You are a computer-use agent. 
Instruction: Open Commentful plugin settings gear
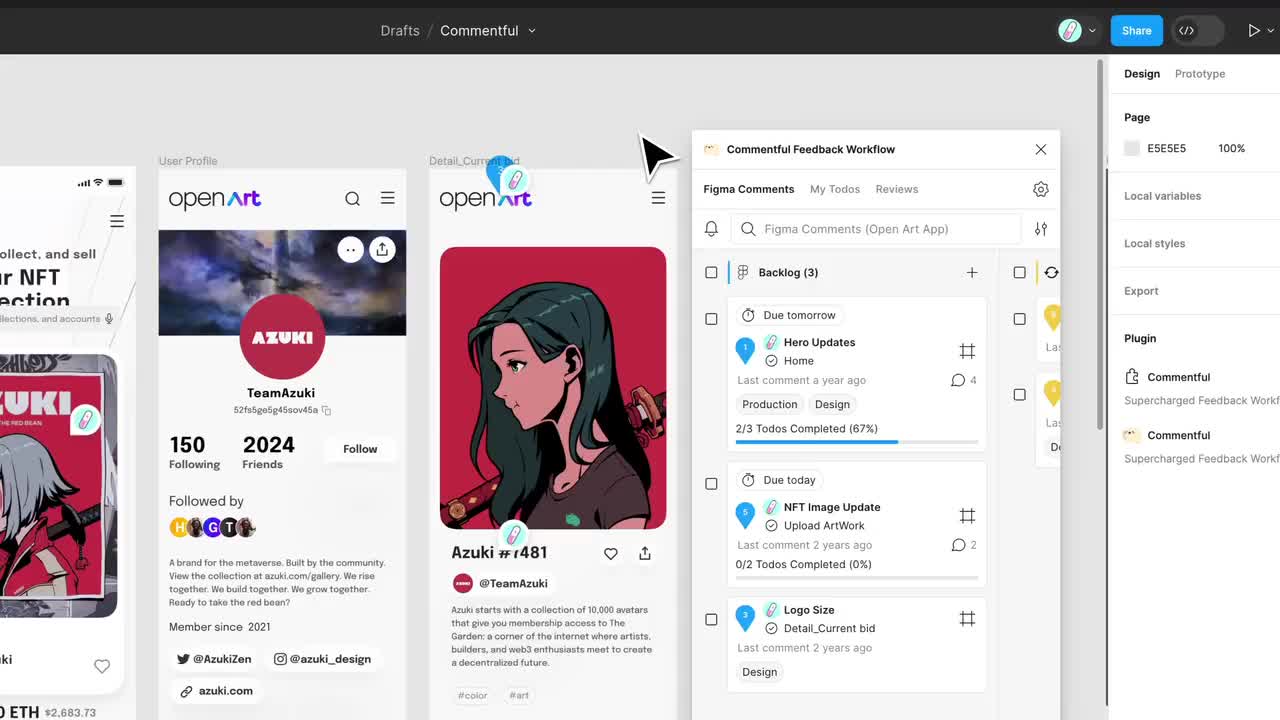(1040, 189)
